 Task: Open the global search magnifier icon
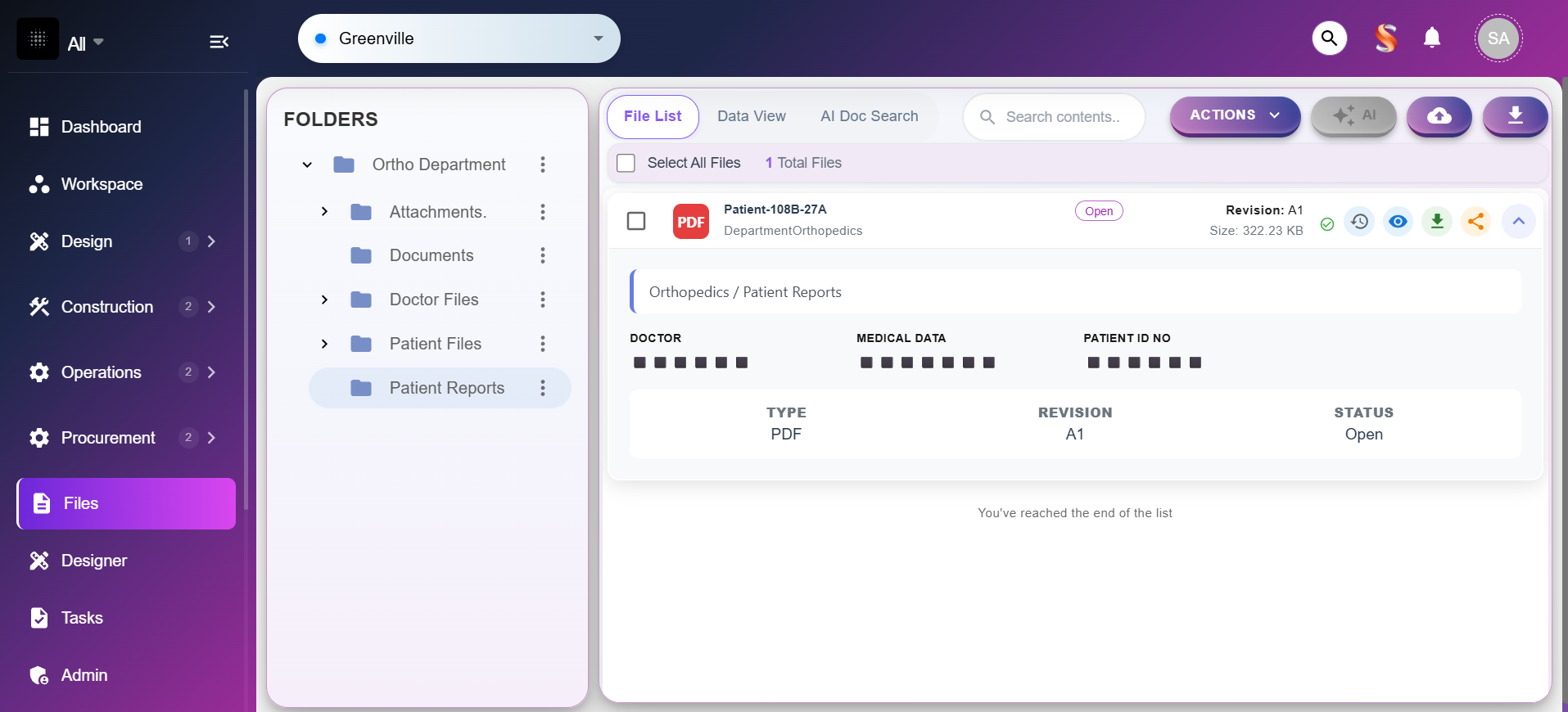(x=1329, y=38)
